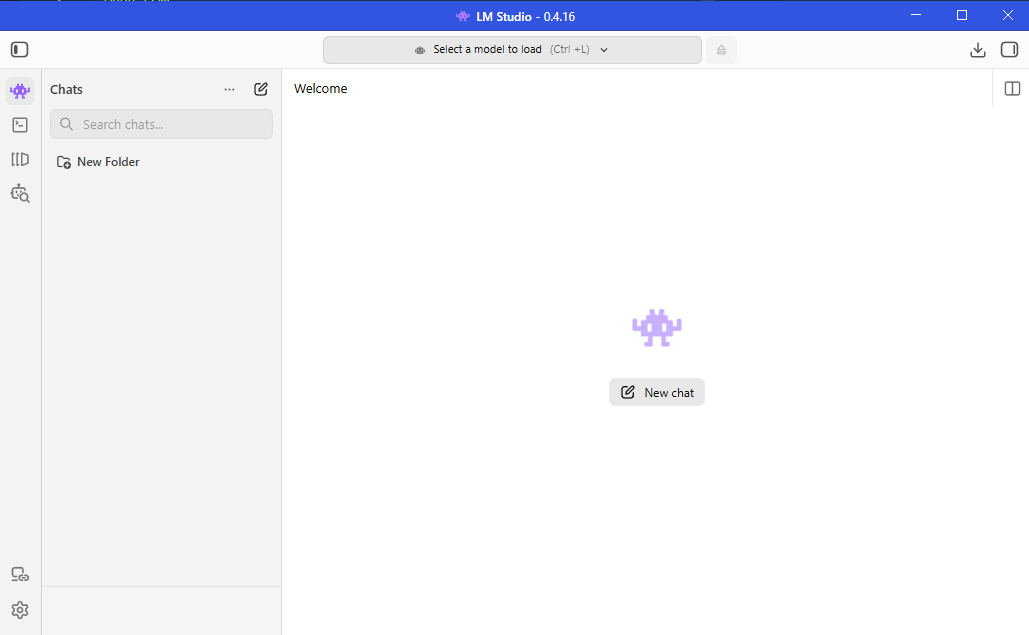1029x635 pixels.
Task: Click into the Search chats field
Action: coord(161,124)
